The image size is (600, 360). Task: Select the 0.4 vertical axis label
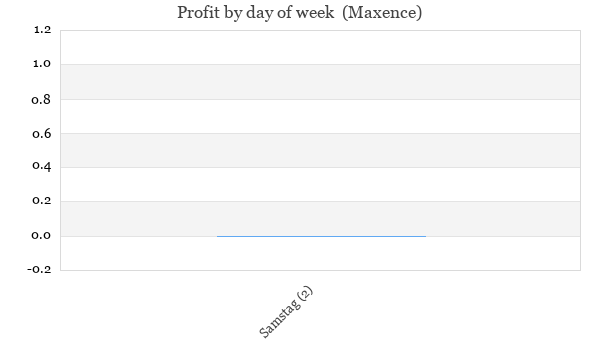pyautogui.click(x=41, y=166)
